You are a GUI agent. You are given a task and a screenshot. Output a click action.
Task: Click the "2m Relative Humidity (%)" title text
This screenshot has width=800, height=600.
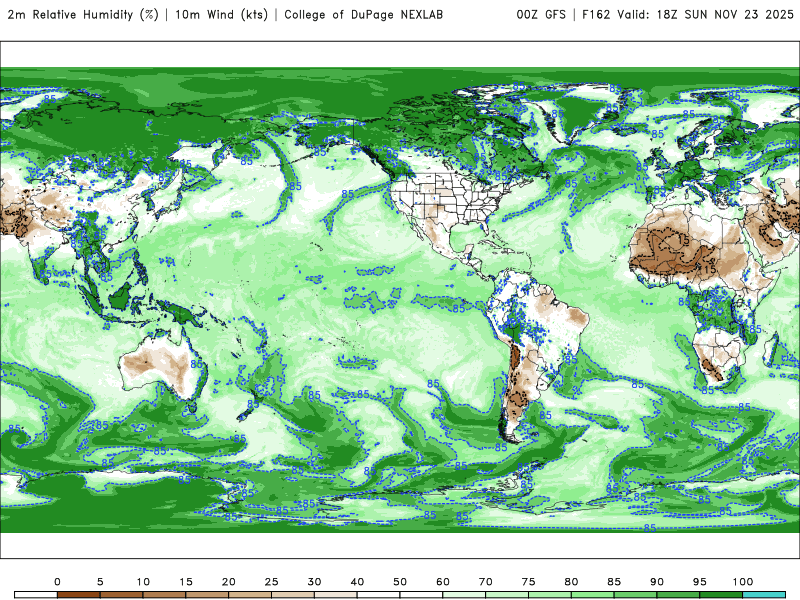pyautogui.click(x=83, y=14)
